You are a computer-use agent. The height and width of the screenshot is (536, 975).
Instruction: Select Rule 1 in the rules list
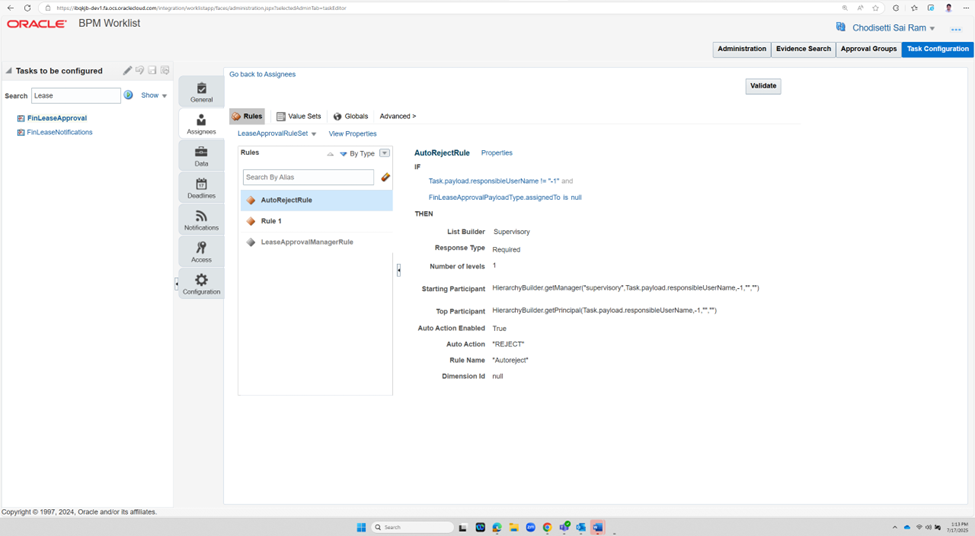tap(317, 221)
